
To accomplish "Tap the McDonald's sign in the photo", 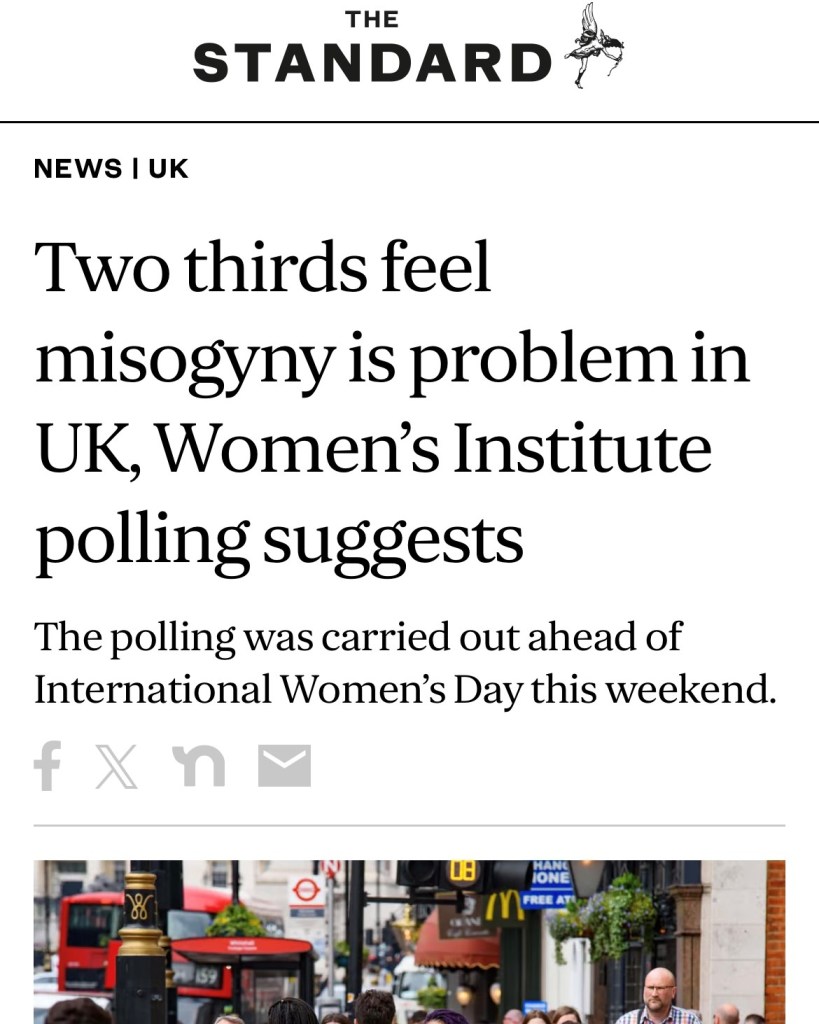I will click(x=504, y=906).
